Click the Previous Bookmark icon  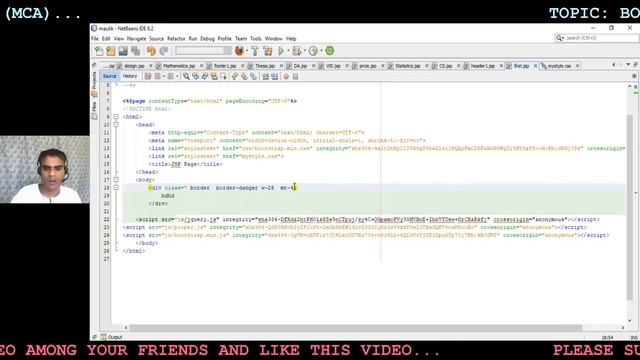235,76
